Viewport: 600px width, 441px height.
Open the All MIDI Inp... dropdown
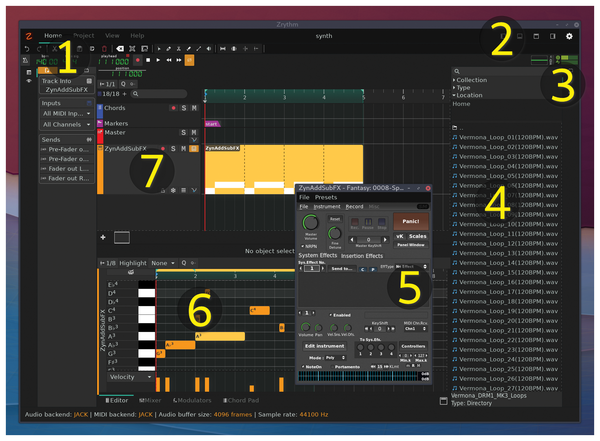[66, 114]
